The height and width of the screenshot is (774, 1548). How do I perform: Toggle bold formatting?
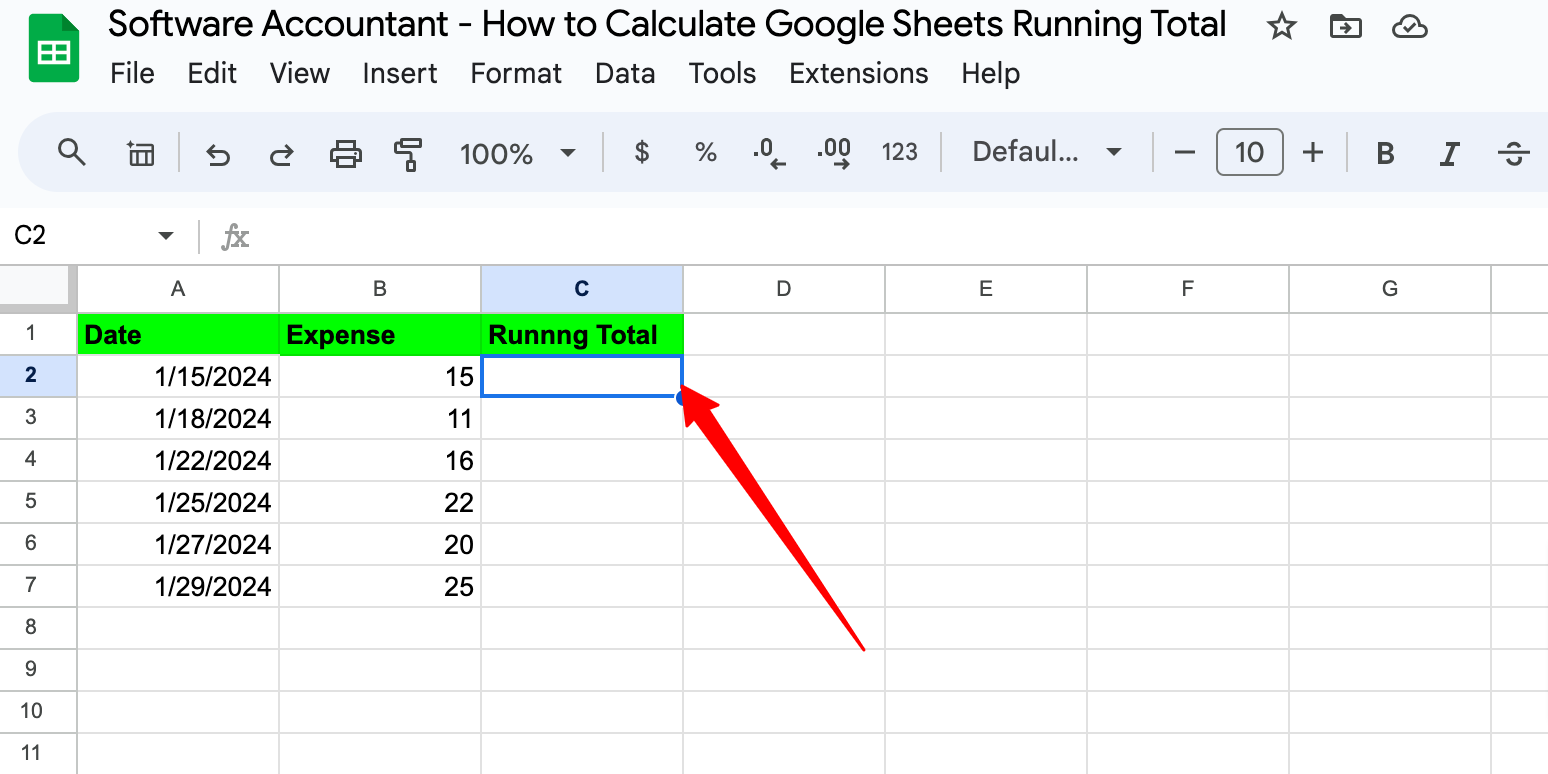[x=1385, y=153]
